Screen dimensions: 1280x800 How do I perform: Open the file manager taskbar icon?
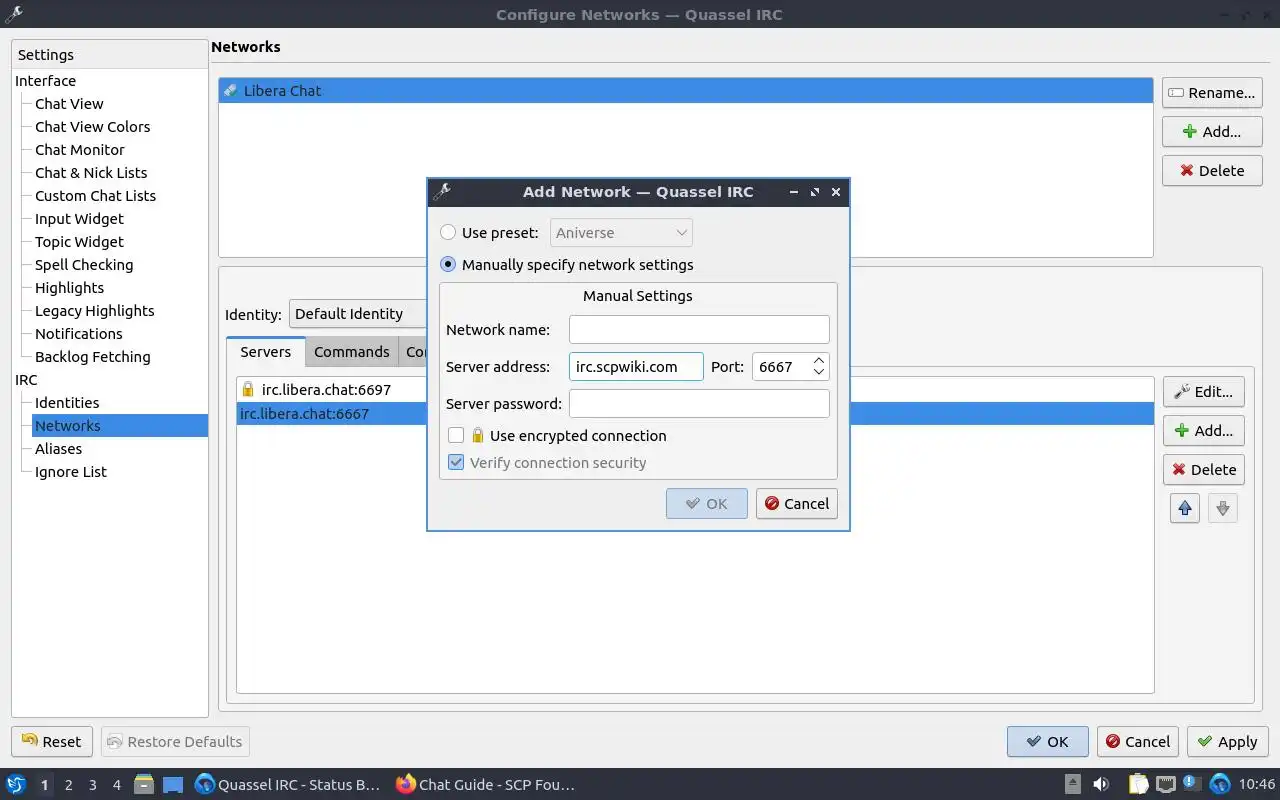[143, 785]
